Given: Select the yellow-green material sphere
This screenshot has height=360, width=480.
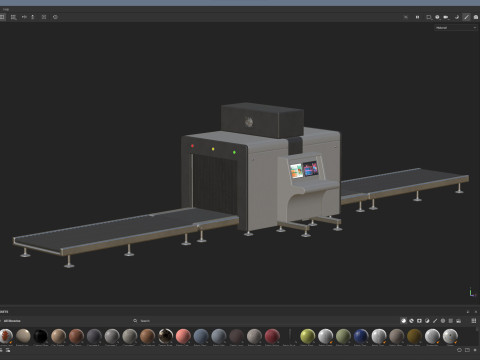Looking at the screenshot, I should [x=308, y=336].
